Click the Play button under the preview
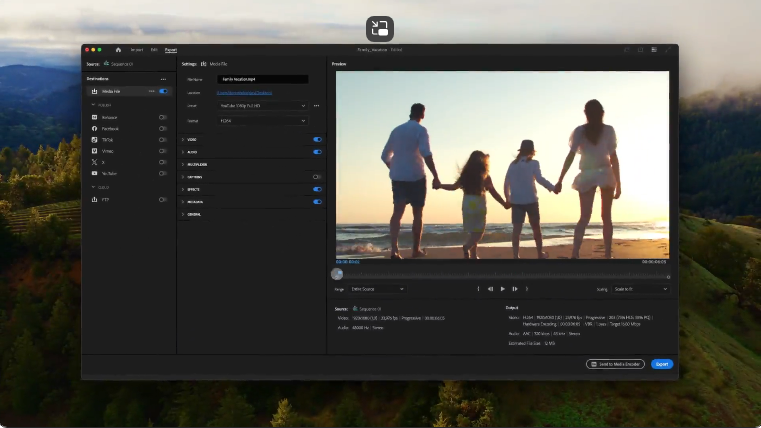The image size is (761, 428). point(502,288)
